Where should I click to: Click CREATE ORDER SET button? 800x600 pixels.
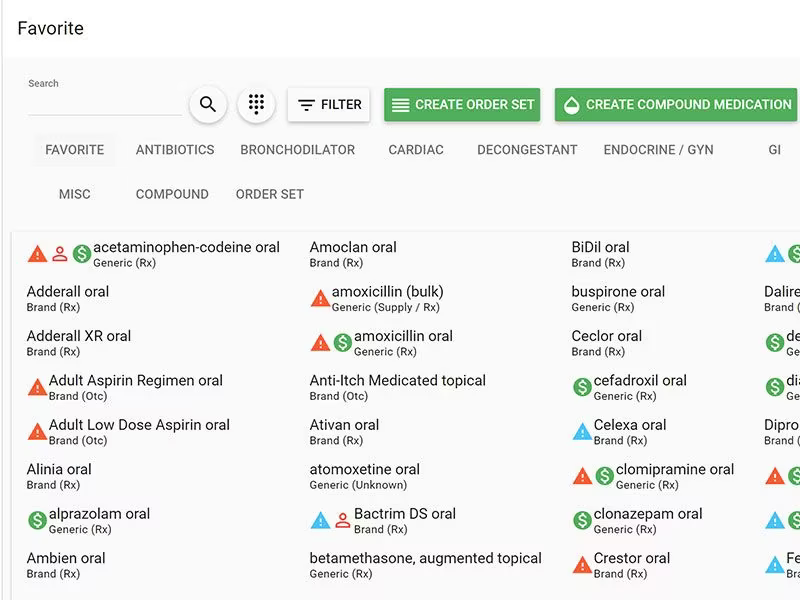pos(462,105)
